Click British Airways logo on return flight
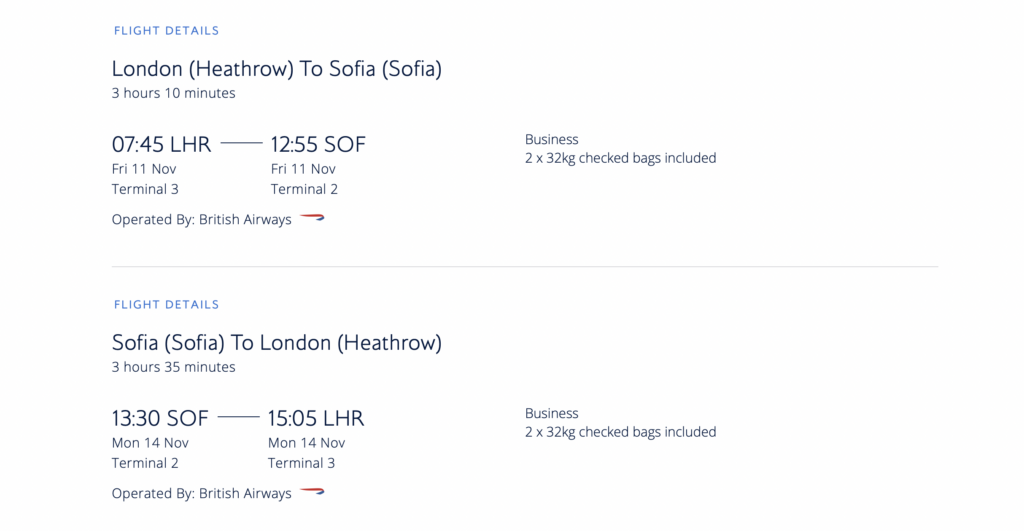1024x531 pixels. (x=312, y=491)
